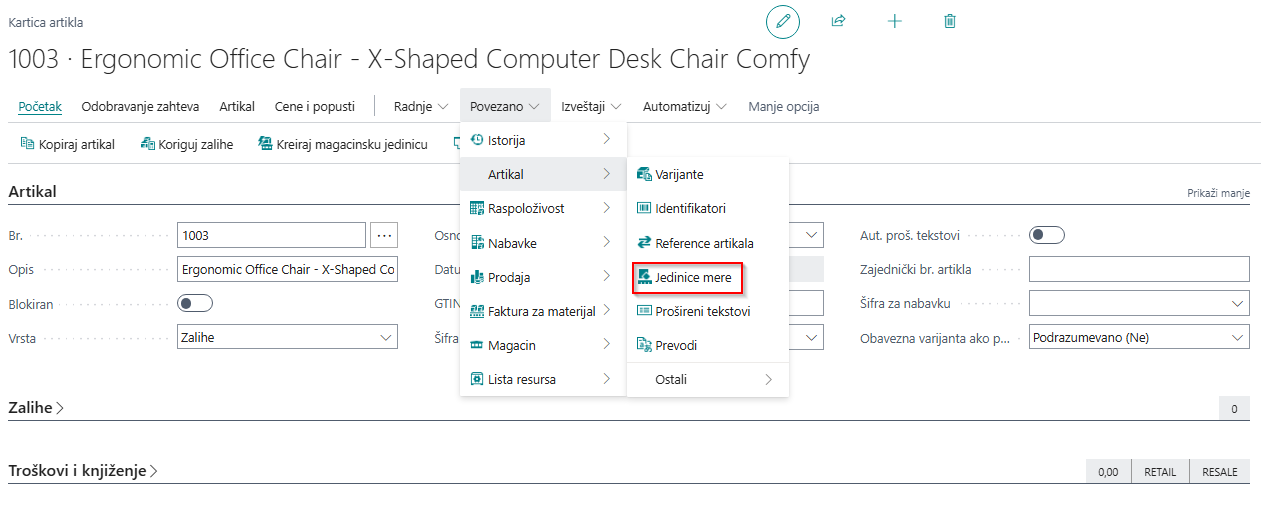The width and height of the screenshot is (1261, 513).
Task: Select Varijante in the Artikal submenu
Action: tap(679, 174)
